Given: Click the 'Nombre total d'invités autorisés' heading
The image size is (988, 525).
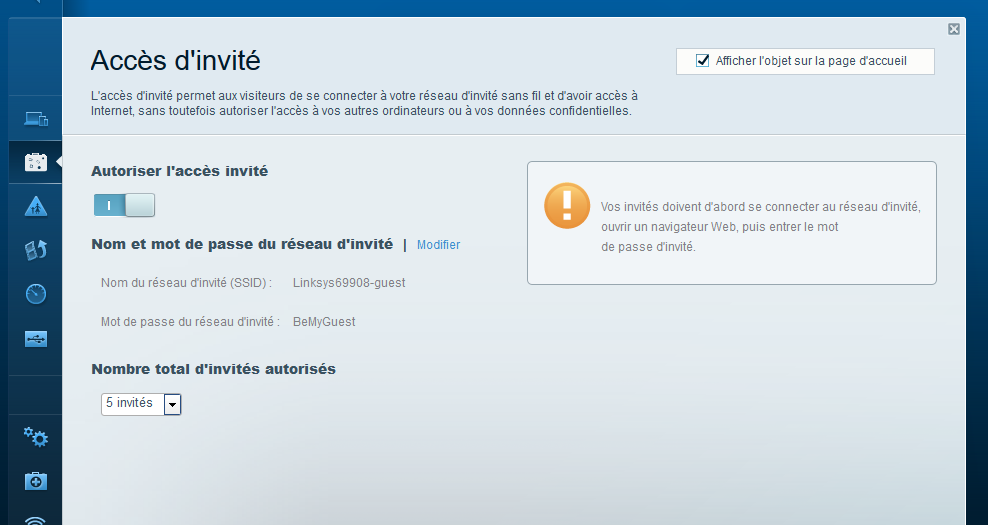Looking at the screenshot, I should (213, 369).
